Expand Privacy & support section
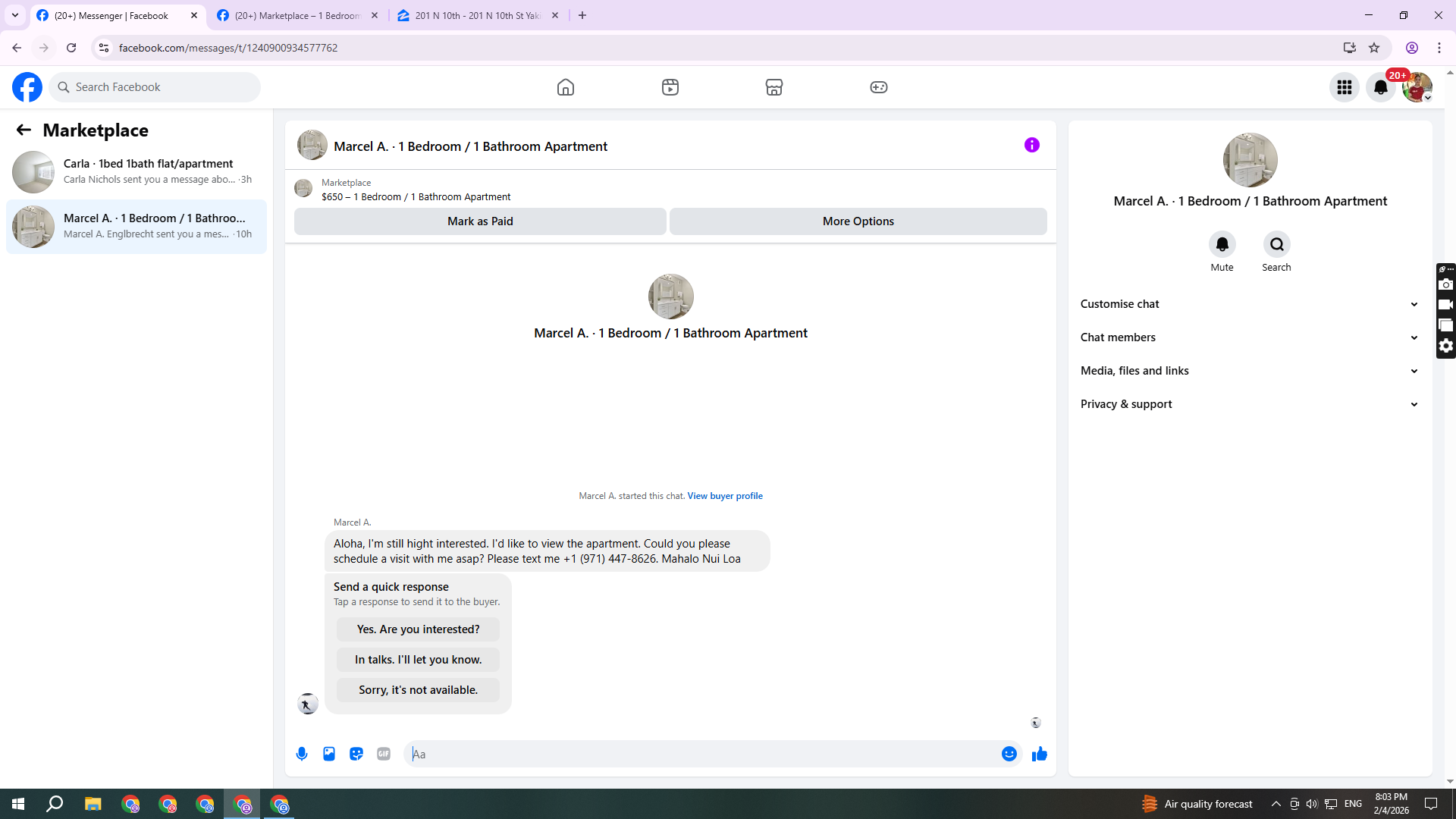1456x819 pixels. 1250,404
